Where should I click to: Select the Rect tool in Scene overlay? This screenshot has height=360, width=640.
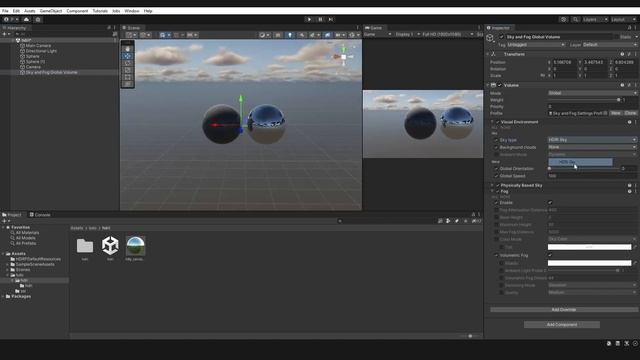coord(127,77)
